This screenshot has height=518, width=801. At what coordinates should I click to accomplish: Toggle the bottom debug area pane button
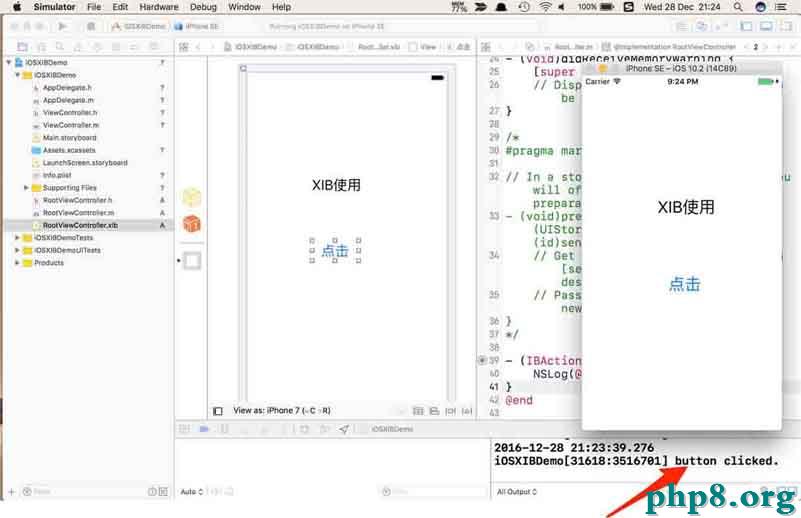coord(766,26)
